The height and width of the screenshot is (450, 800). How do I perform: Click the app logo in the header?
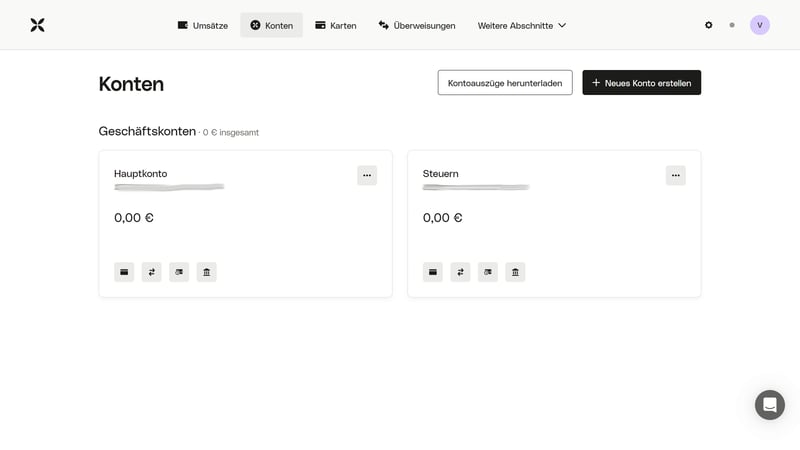37,25
